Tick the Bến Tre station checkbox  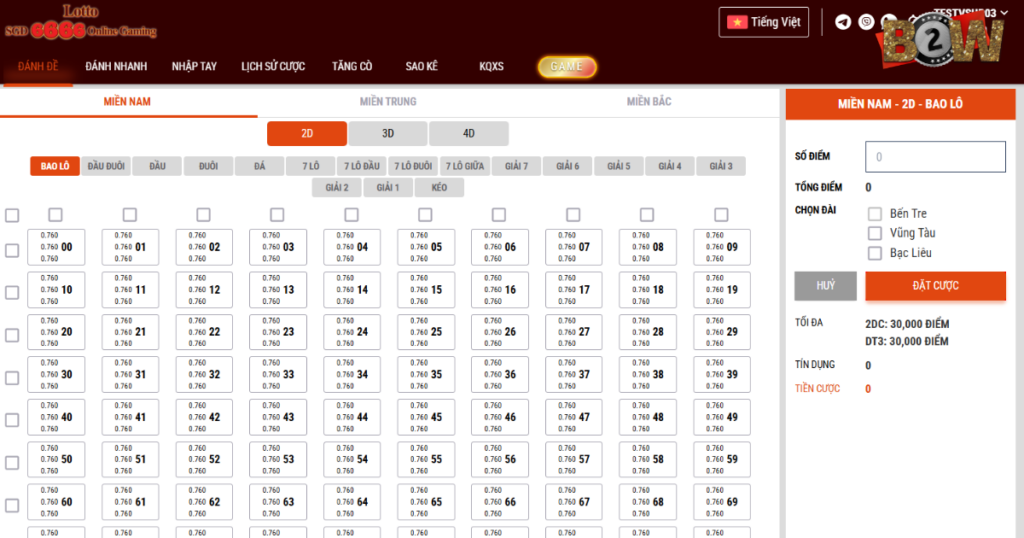874,214
